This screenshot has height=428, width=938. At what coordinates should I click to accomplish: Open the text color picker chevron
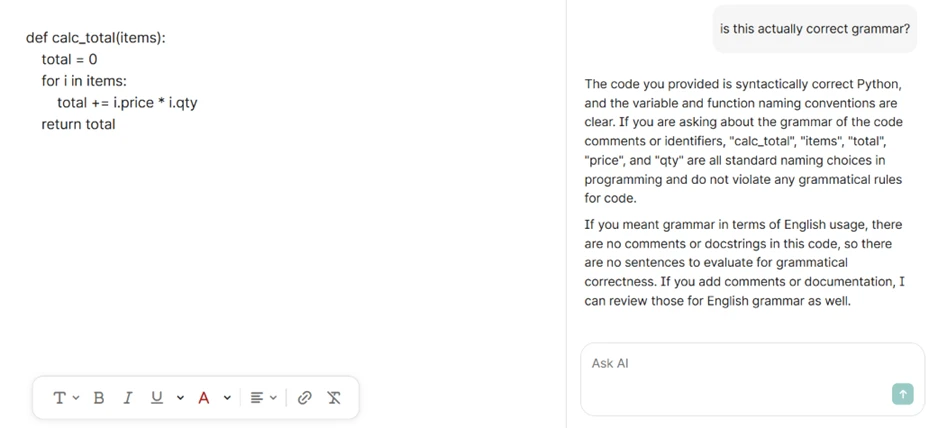227,397
